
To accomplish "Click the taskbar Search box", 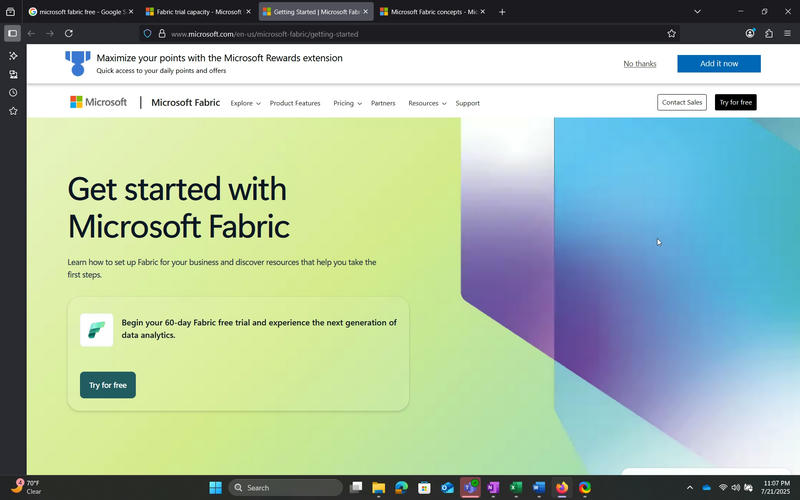I will [285, 488].
